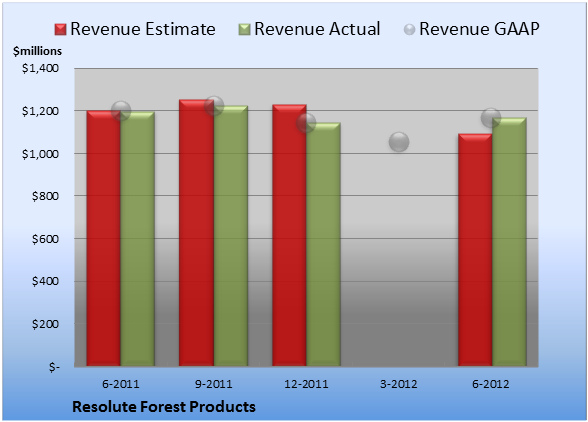Click the '6-2012' quarter label
The image size is (588, 422).
(x=491, y=384)
